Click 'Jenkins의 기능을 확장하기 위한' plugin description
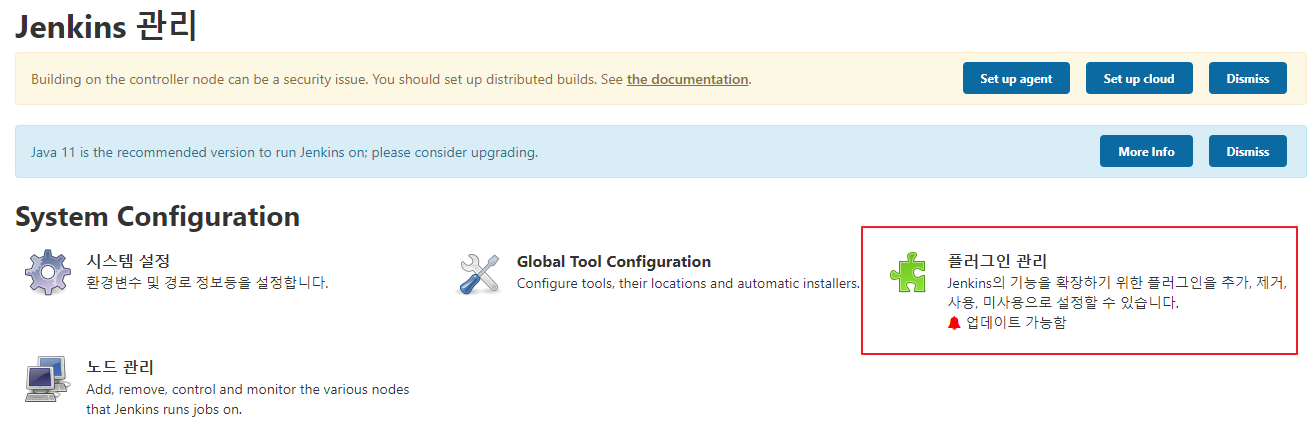1311x438 pixels. (x=1117, y=293)
